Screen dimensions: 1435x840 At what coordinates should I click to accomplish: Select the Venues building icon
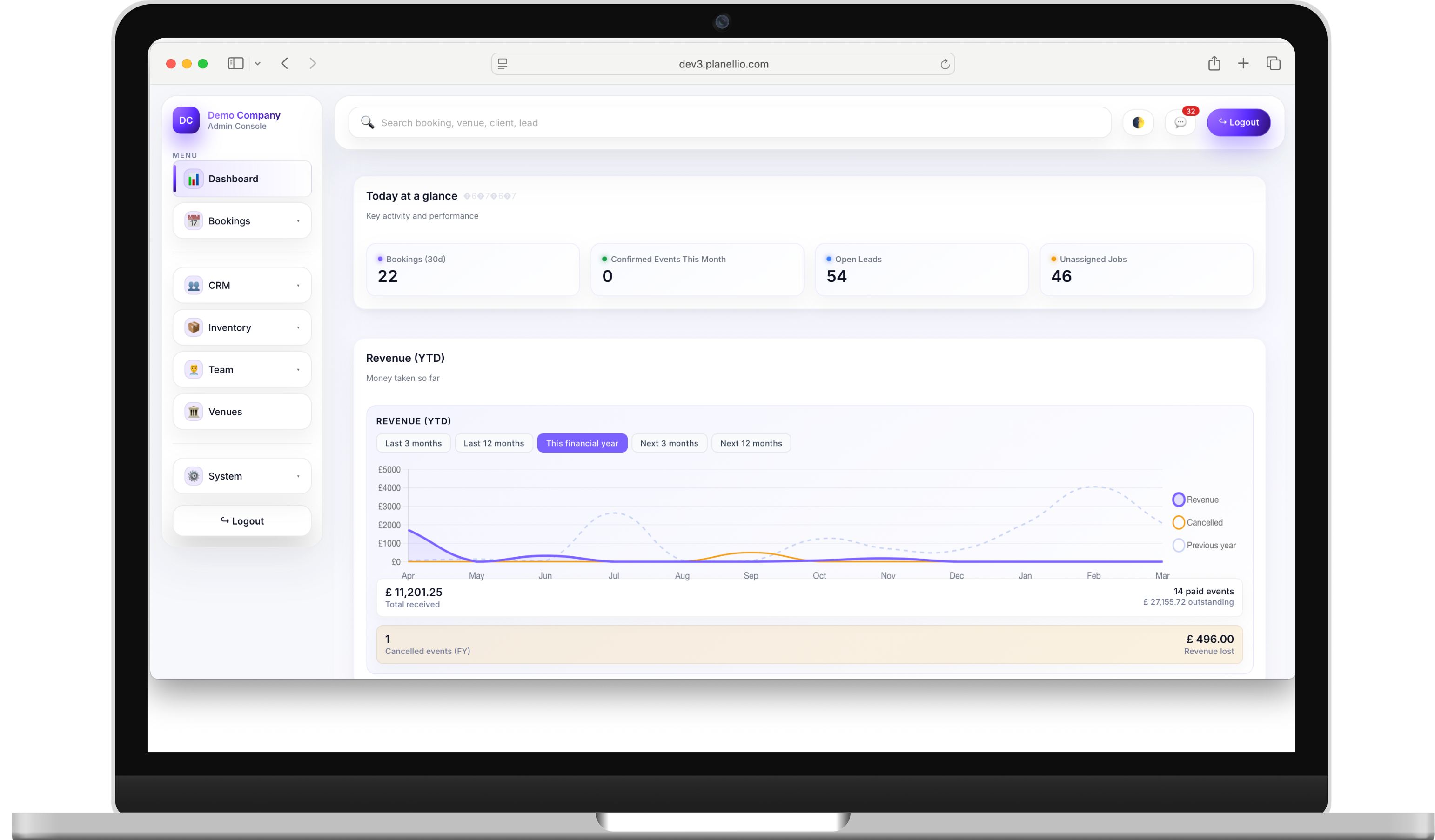click(194, 412)
